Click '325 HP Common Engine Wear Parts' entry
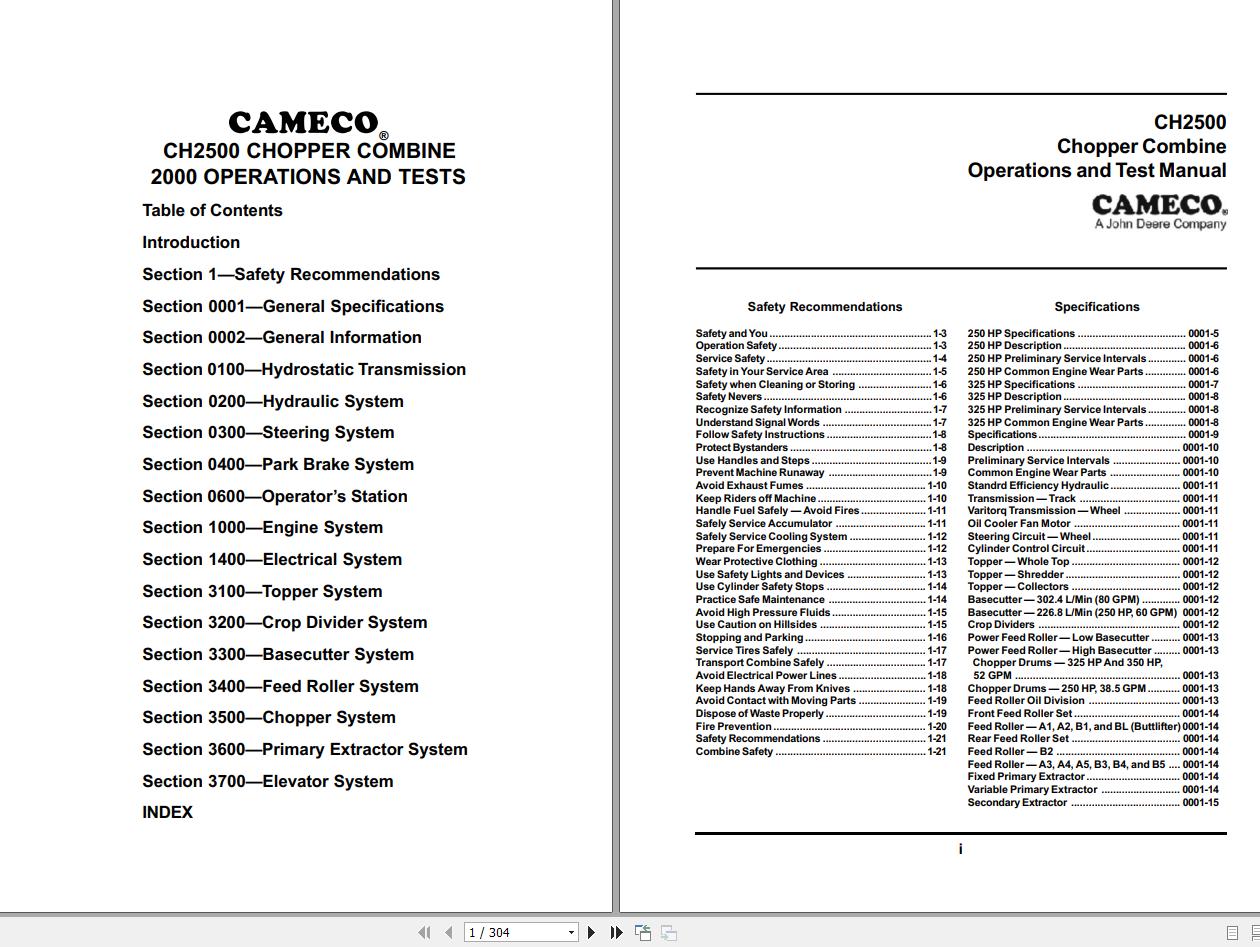 (x=1093, y=422)
